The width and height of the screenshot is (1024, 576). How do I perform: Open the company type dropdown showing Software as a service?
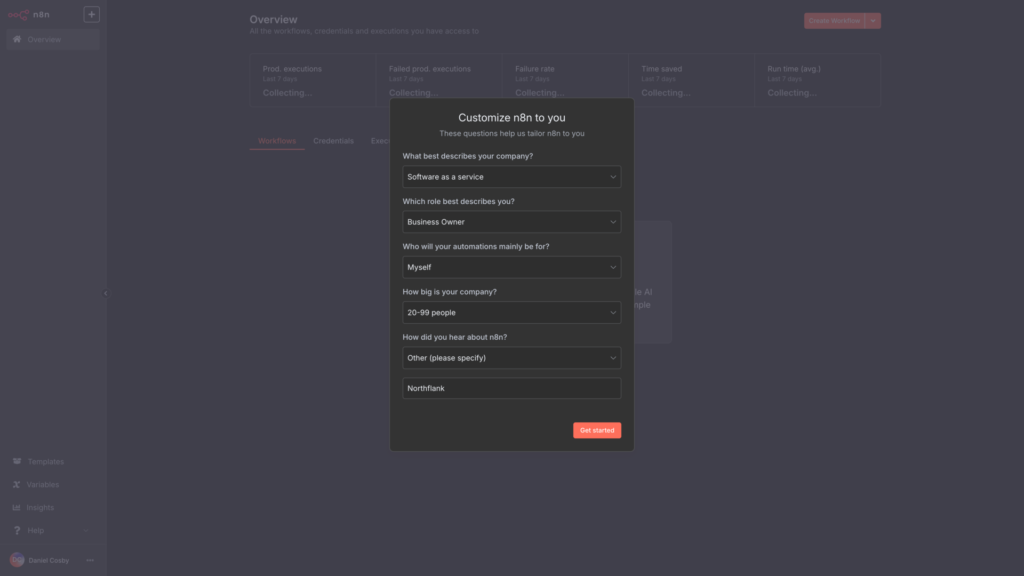[511, 177]
